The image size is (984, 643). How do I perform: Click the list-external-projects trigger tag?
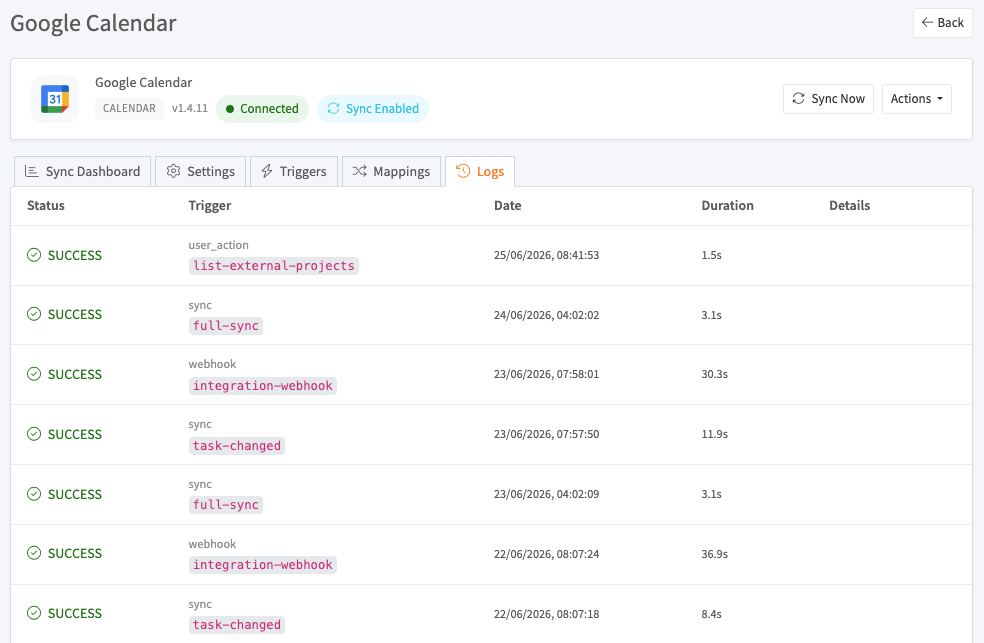[274, 266]
